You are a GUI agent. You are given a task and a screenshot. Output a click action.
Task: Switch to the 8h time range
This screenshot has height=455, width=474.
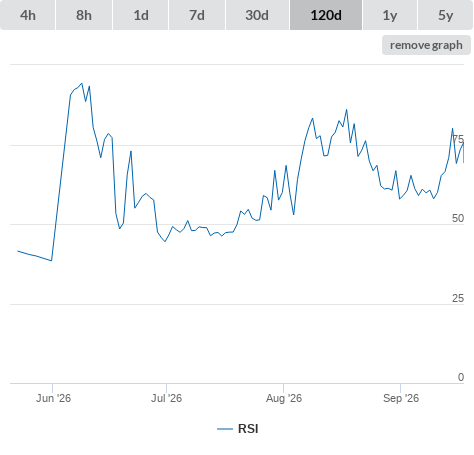point(84,15)
